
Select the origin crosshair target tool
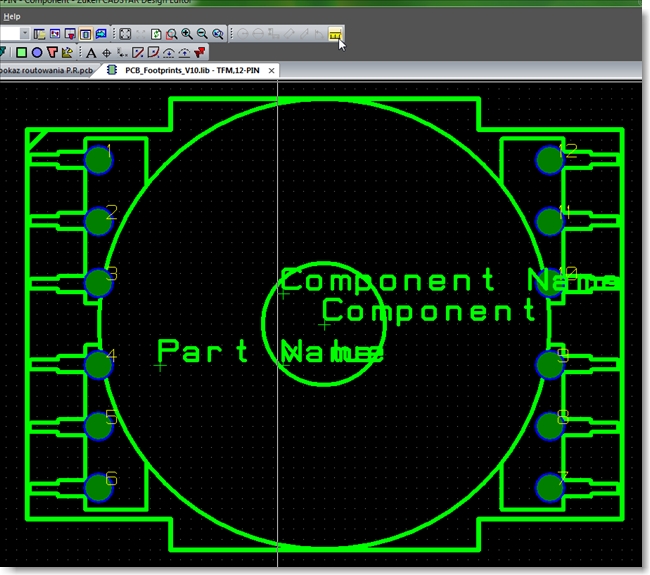tap(107, 53)
